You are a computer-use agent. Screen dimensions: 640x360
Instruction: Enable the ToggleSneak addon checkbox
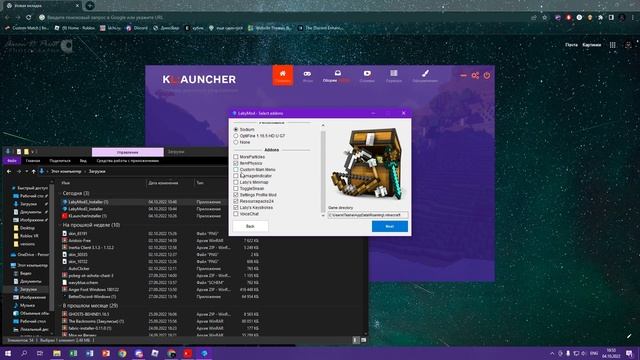click(x=236, y=189)
